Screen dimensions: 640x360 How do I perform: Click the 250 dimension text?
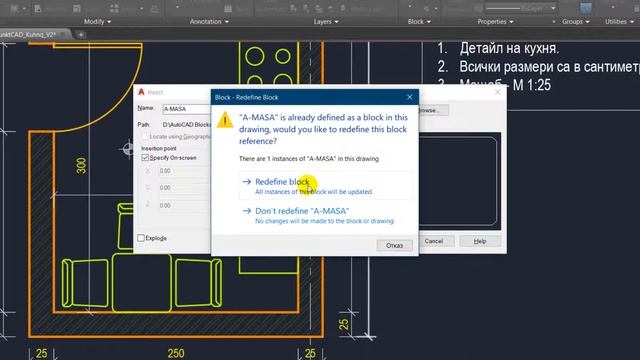coord(176,353)
